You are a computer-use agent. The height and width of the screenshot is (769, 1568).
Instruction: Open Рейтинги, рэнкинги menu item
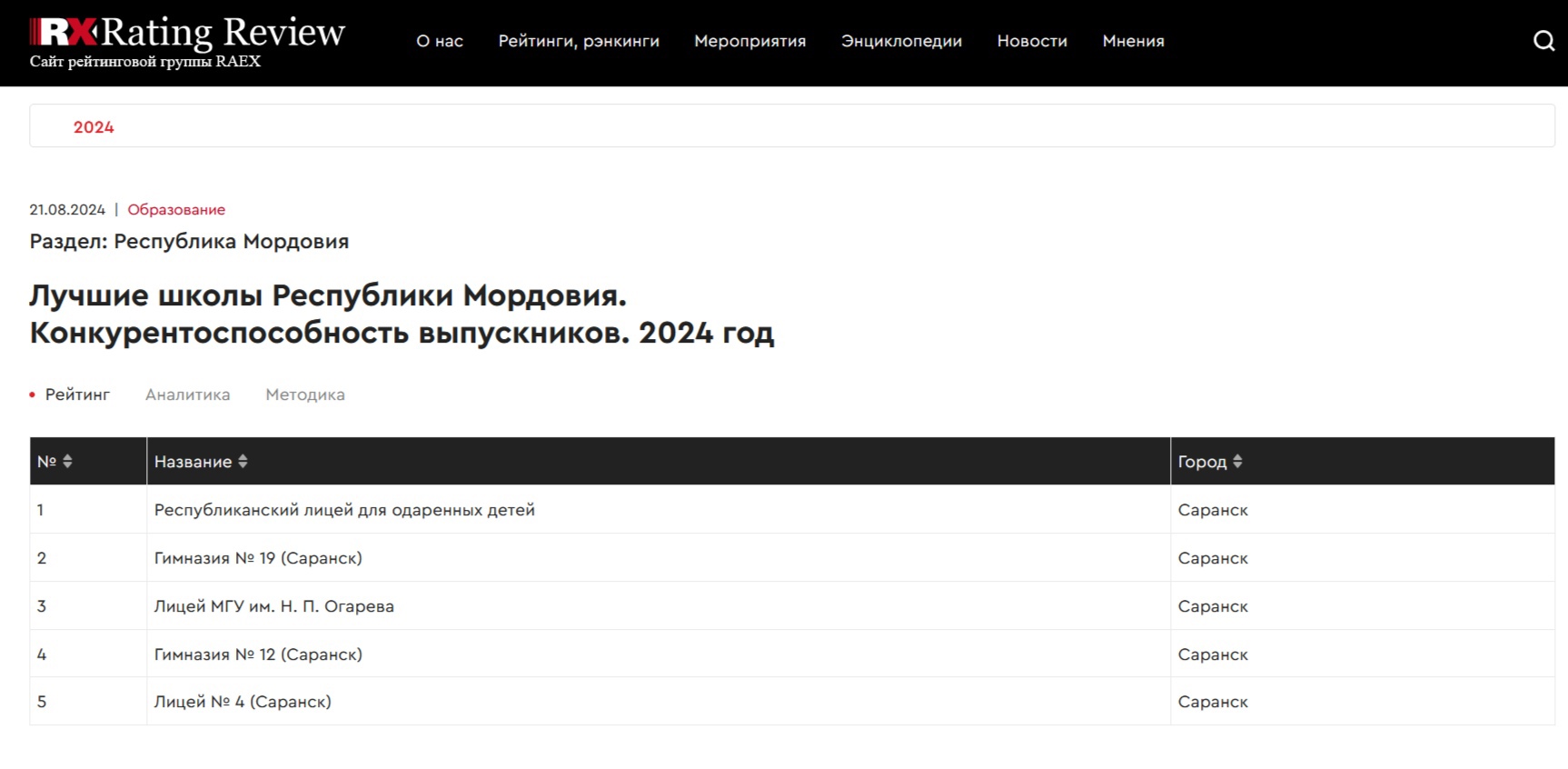point(579,41)
